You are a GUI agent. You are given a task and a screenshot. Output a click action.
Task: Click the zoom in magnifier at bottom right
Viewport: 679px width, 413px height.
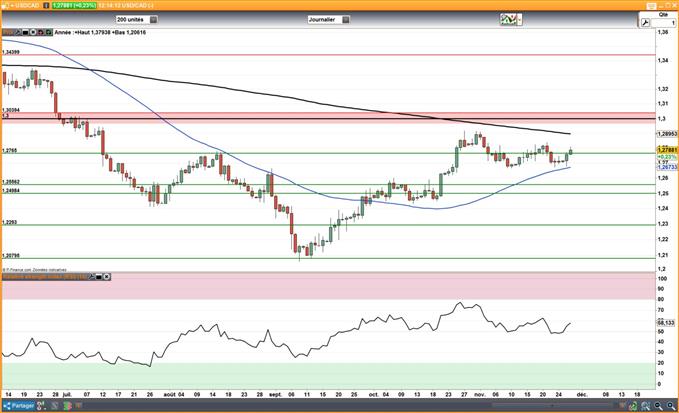[x=670, y=406]
